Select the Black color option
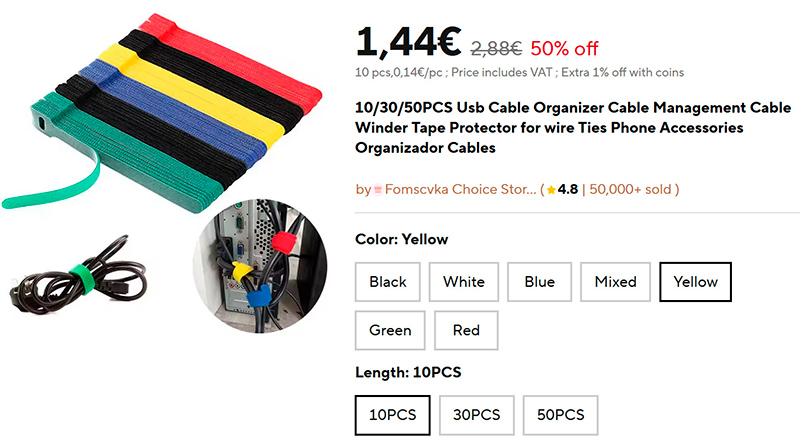Image resolution: width=800 pixels, height=444 pixels. [x=388, y=282]
